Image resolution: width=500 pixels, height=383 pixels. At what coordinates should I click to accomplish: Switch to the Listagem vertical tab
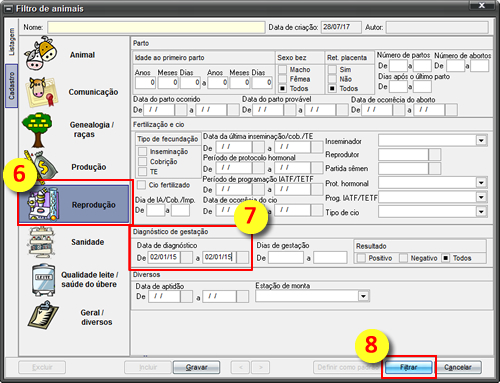pyautogui.click(x=11, y=41)
